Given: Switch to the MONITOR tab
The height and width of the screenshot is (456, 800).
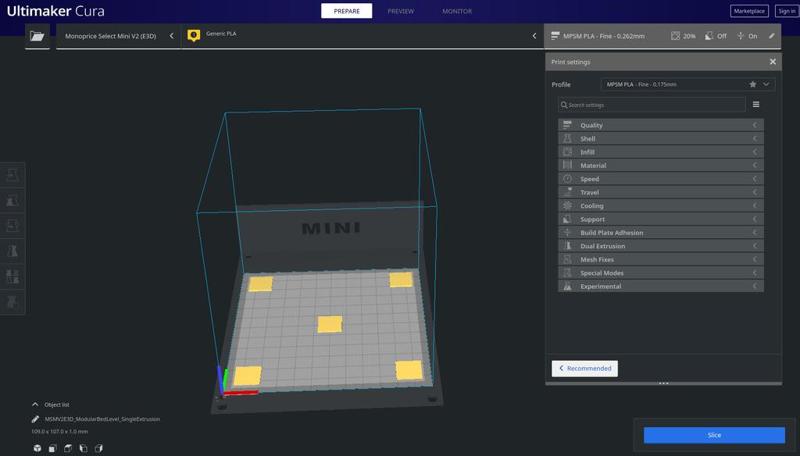Looking at the screenshot, I should [457, 11].
